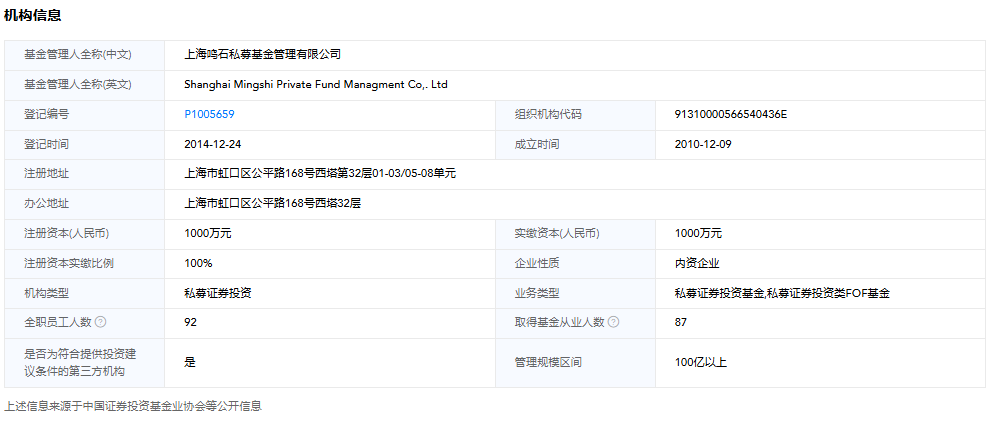
Task: Click management scale value 100亿以上
Action: tap(701, 362)
